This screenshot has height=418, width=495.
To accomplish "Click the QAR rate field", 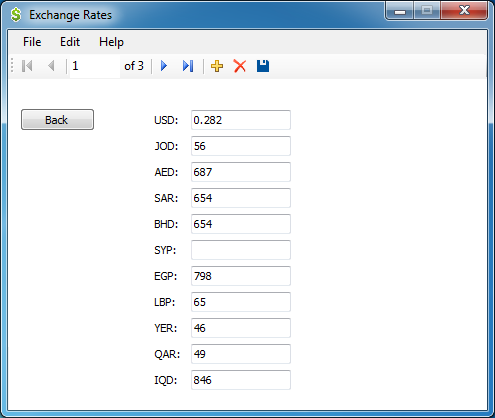I will coord(241,354).
